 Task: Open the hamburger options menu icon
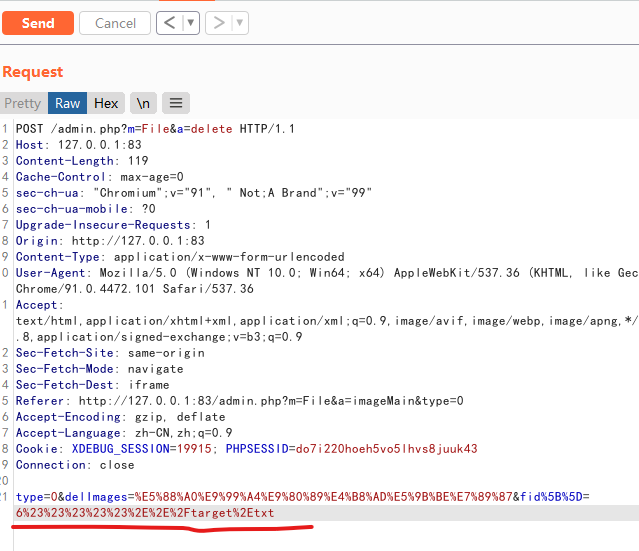pos(176,103)
